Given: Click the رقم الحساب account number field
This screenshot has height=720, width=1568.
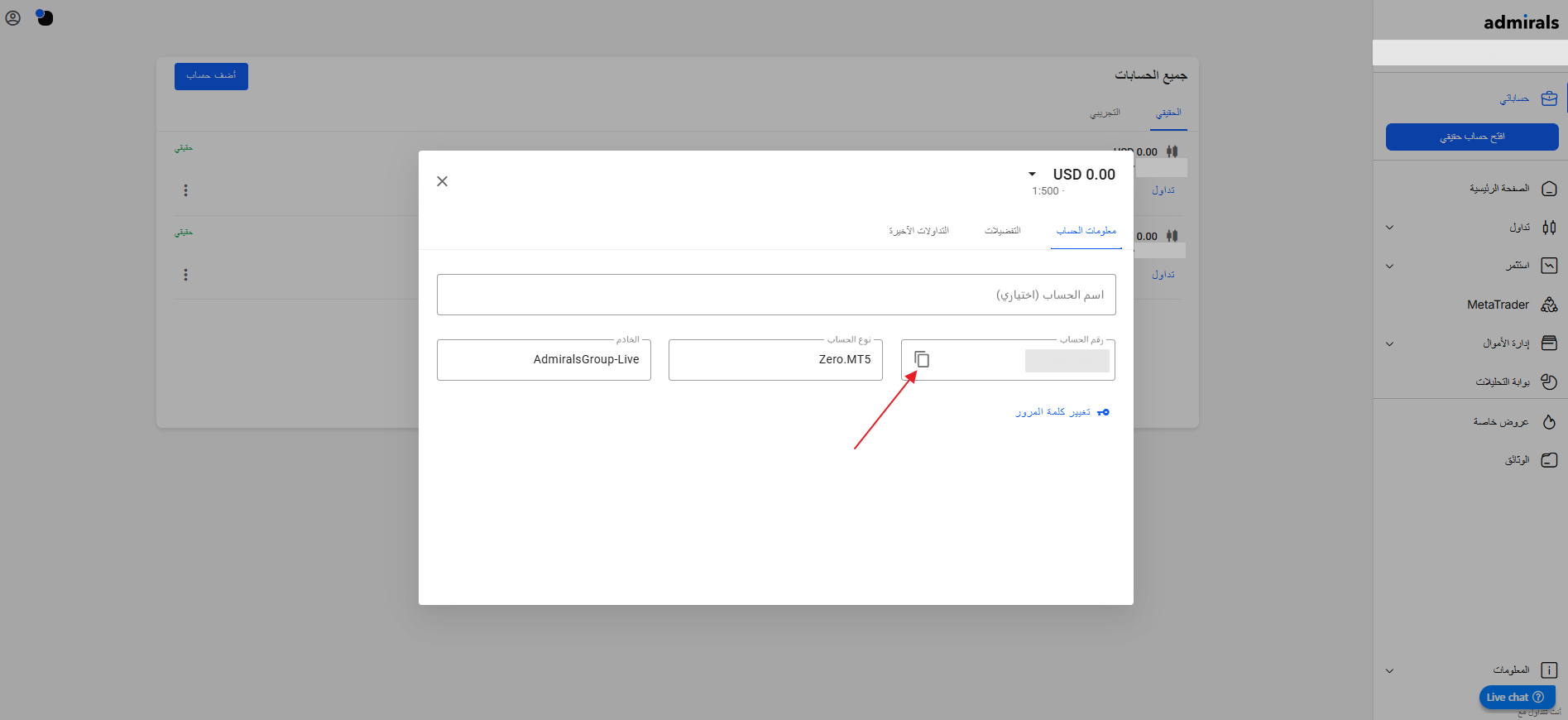Looking at the screenshot, I should tap(1008, 360).
